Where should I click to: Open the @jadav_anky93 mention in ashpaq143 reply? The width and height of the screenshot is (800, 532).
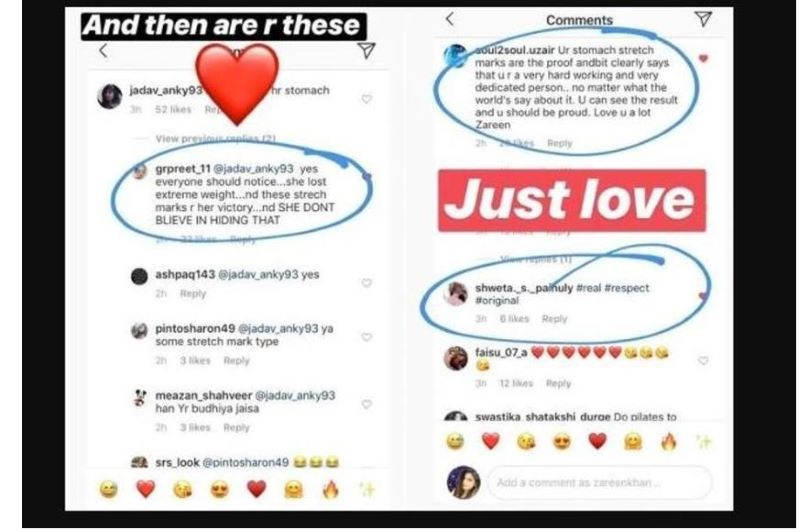click(x=258, y=274)
